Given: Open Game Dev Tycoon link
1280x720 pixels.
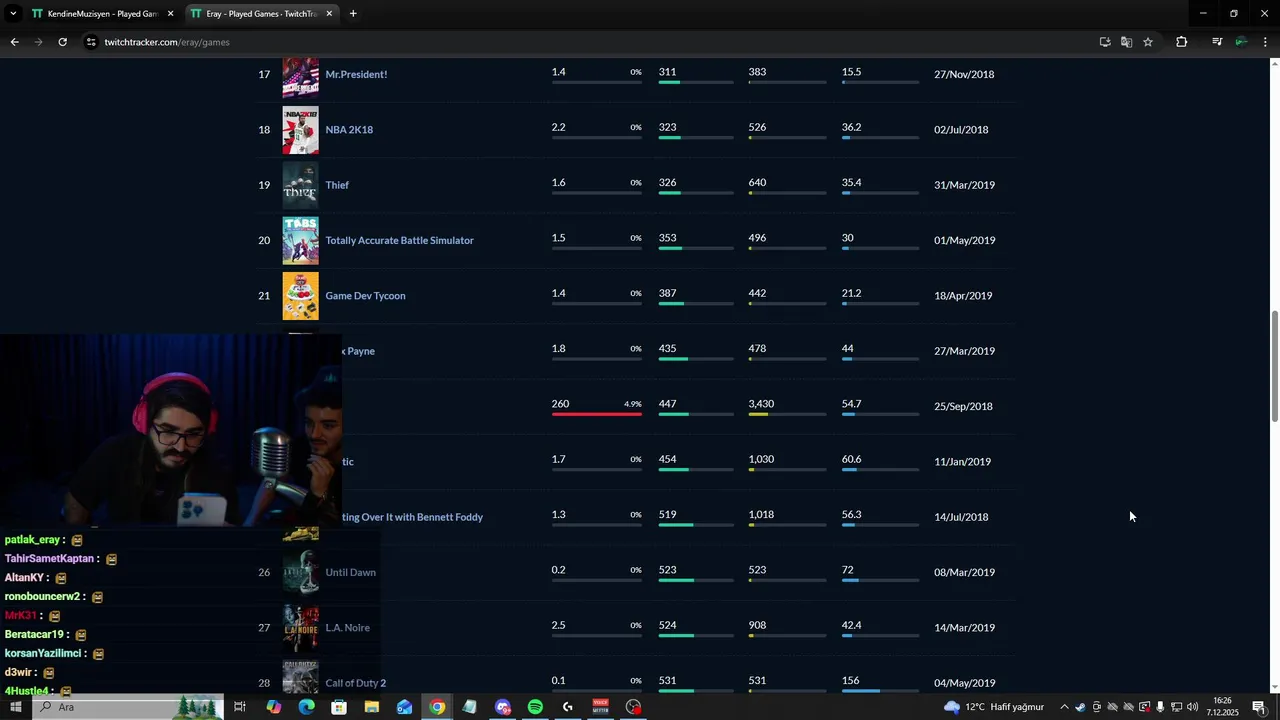Looking at the screenshot, I should [365, 296].
